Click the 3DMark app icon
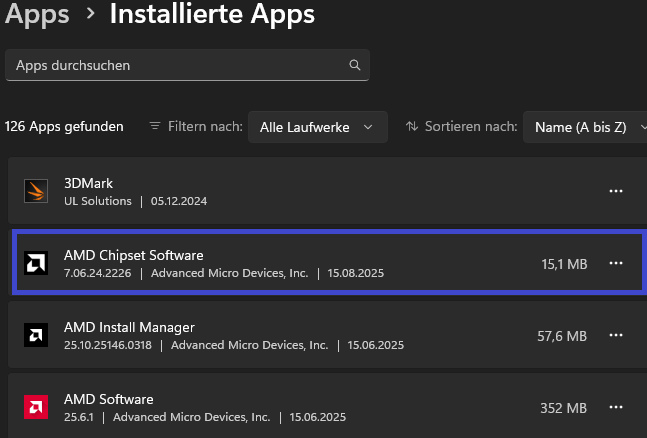647x438 pixels. [x=36, y=191]
